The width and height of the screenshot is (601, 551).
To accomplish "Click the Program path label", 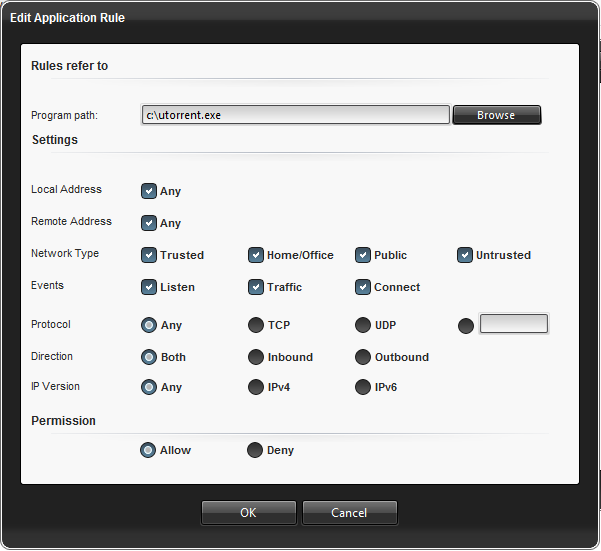I will click(64, 115).
